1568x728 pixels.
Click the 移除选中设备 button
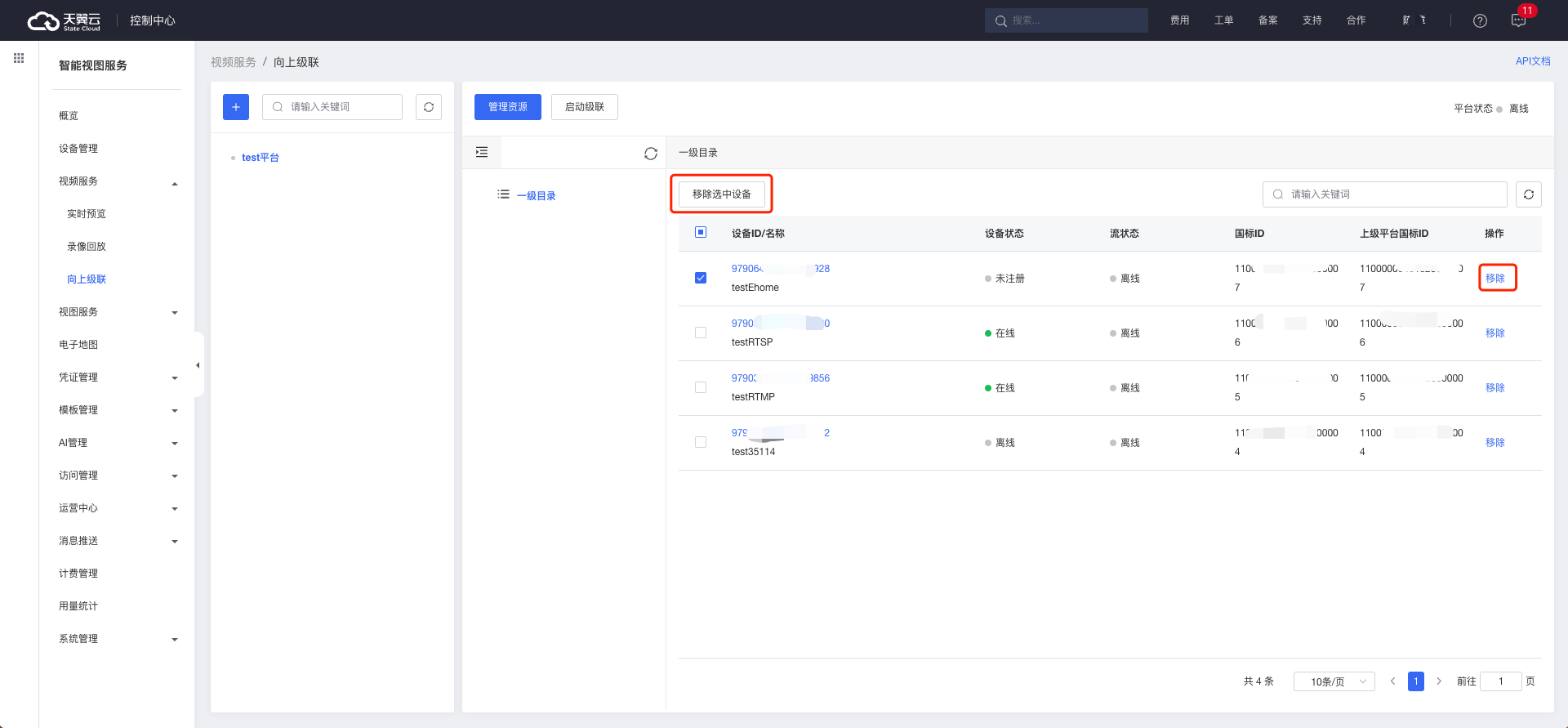pos(722,194)
